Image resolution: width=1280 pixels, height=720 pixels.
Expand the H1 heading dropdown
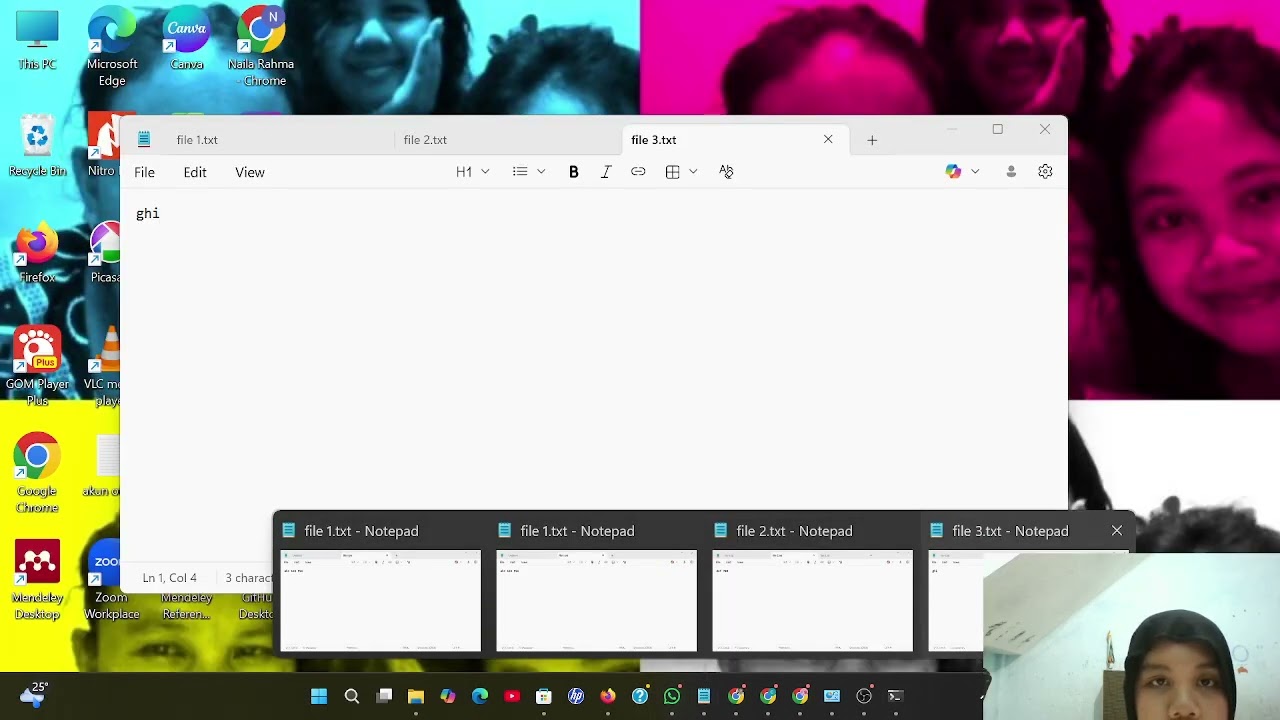(x=473, y=172)
